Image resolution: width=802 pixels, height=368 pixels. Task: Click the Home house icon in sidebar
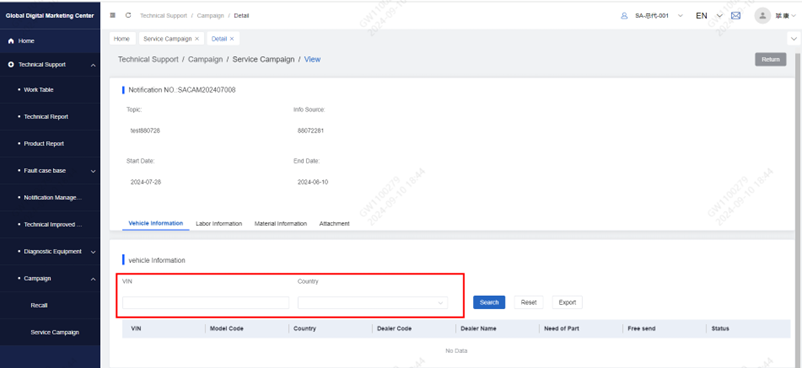pyautogui.click(x=11, y=41)
